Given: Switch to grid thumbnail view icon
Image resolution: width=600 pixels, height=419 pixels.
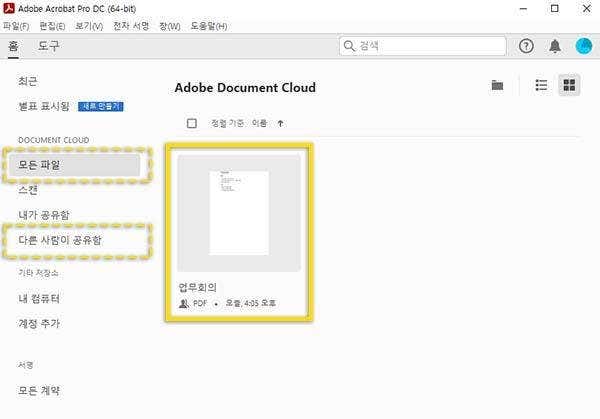Looking at the screenshot, I should click(569, 85).
